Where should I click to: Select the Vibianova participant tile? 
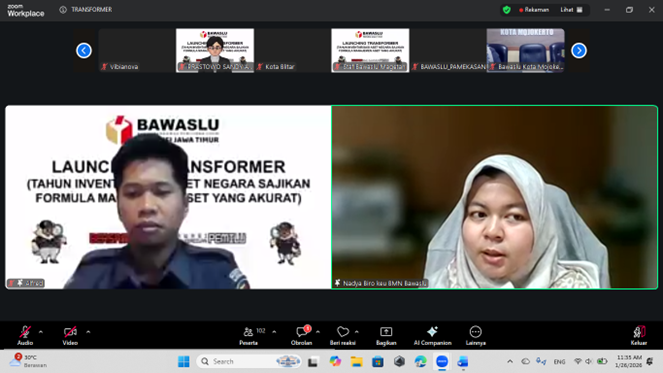137,50
